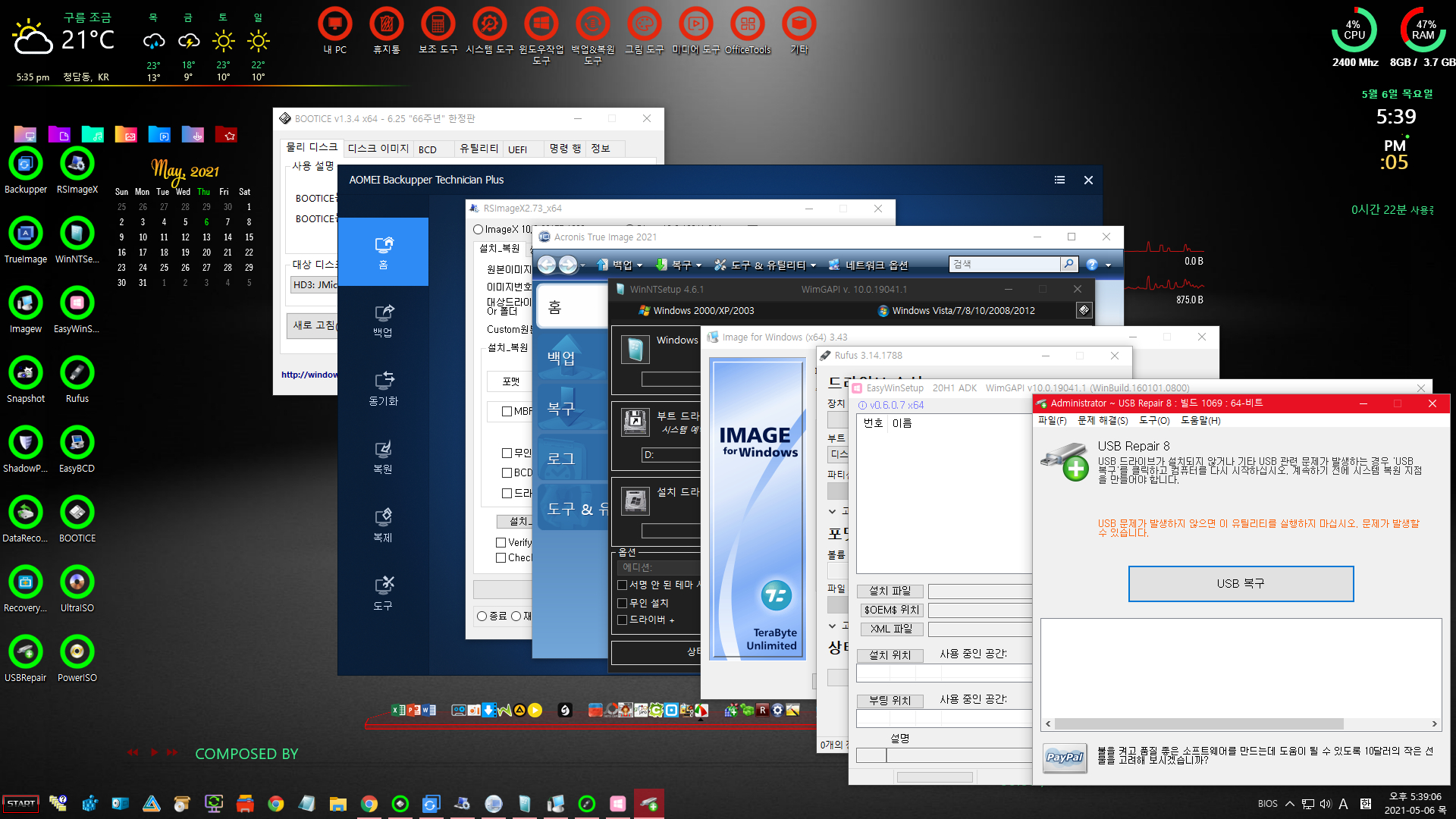Switch to BCD tab in BOOTICE
1456x819 pixels.
point(428,149)
